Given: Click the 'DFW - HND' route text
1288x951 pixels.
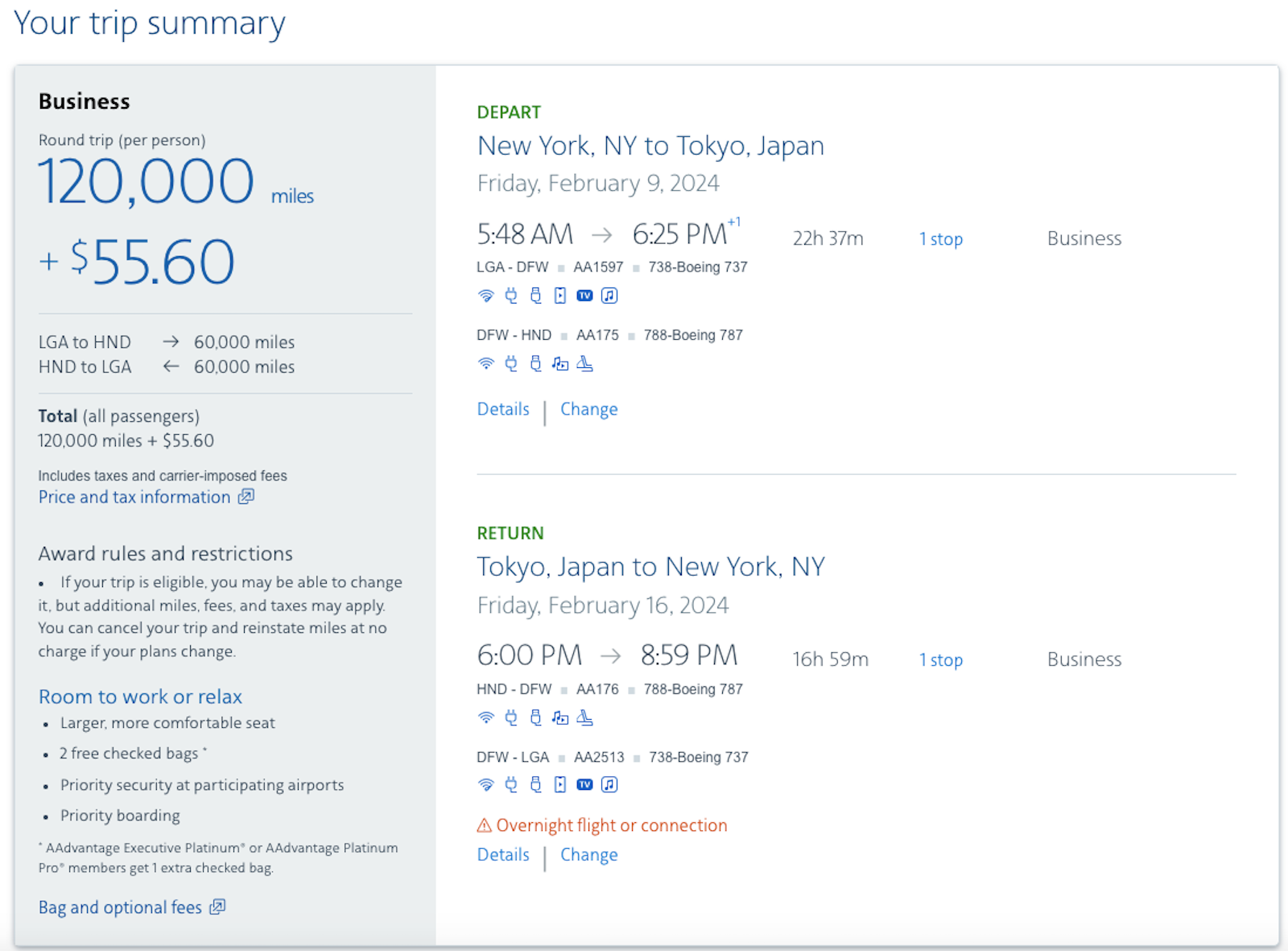Looking at the screenshot, I should click(514, 335).
